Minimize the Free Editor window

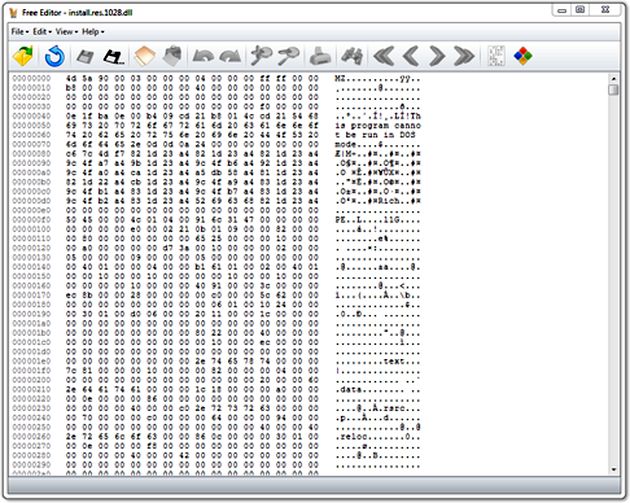point(562,10)
